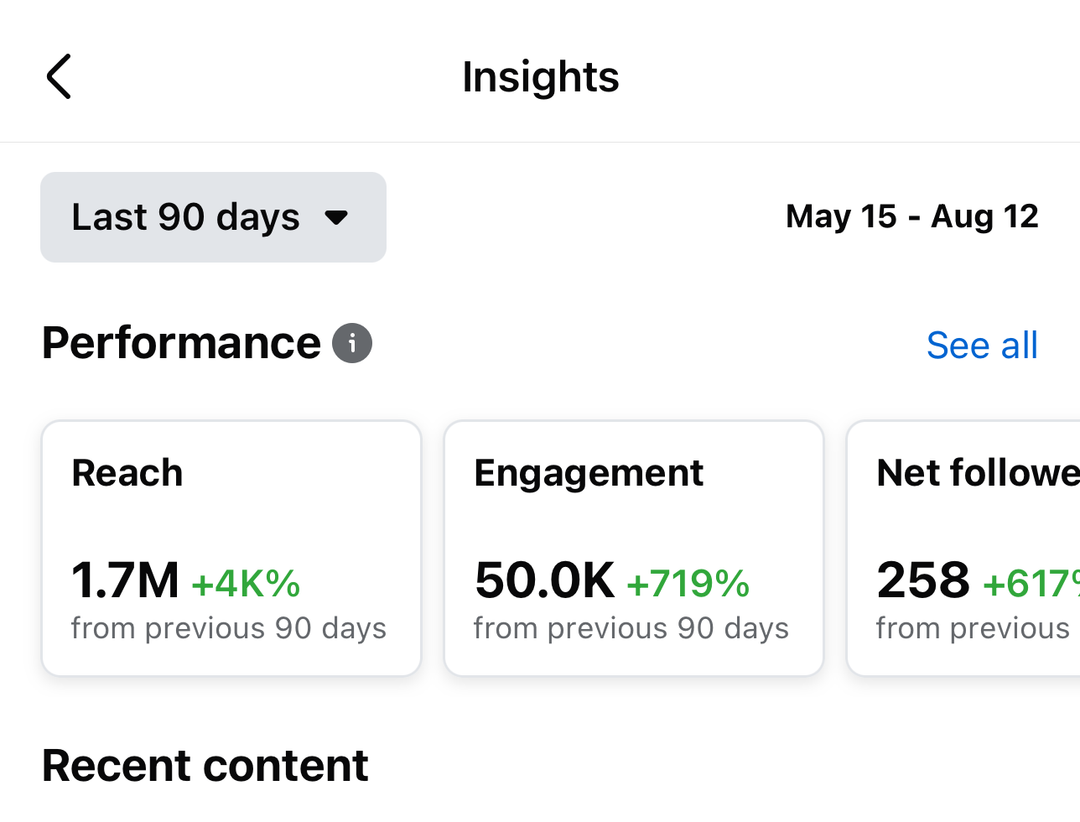Click the +617% followers change indicator
Image resolution: width=1080 pixels, height=822 pixels.
[x=1030, y=584]
